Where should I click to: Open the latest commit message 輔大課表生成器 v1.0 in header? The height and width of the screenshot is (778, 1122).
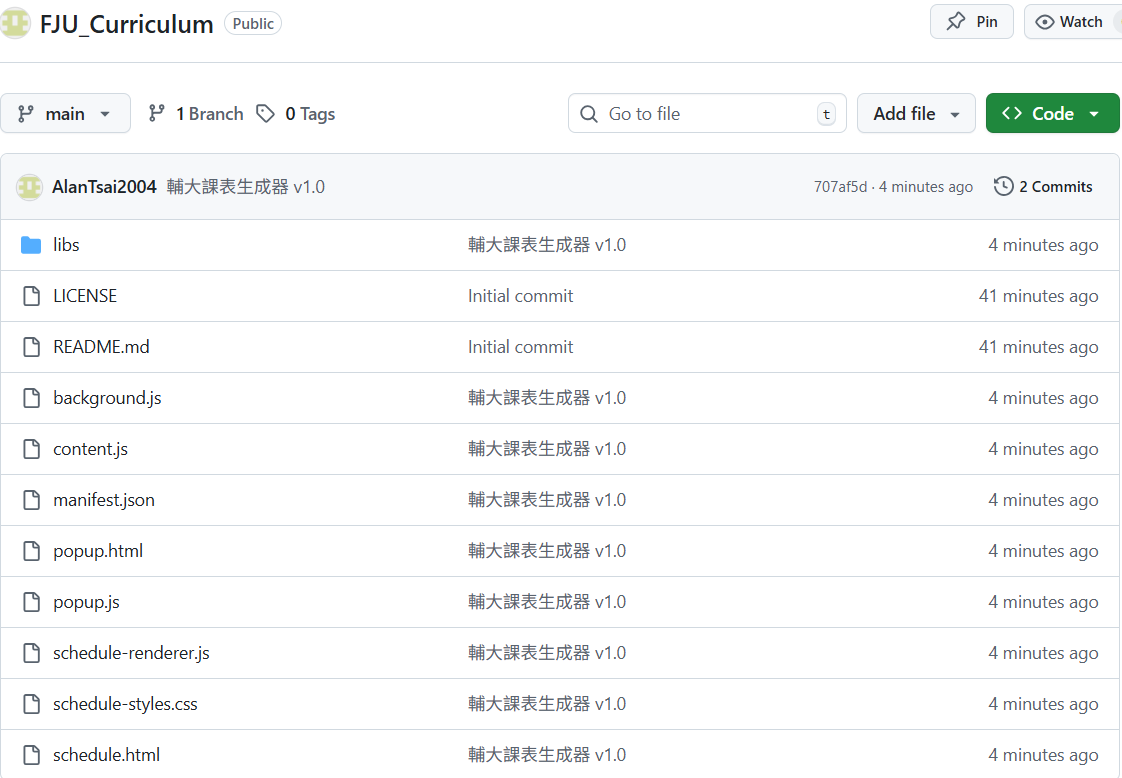tap(245, 187)
